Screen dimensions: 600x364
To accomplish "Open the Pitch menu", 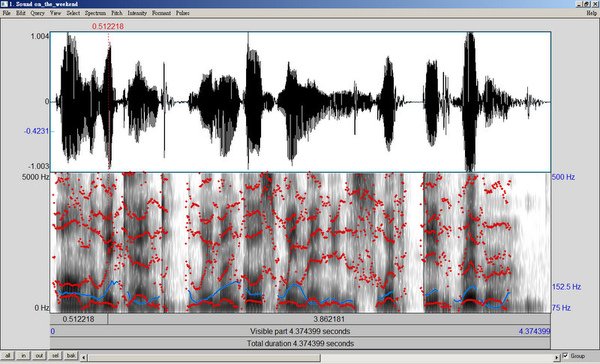I will 117,13.
